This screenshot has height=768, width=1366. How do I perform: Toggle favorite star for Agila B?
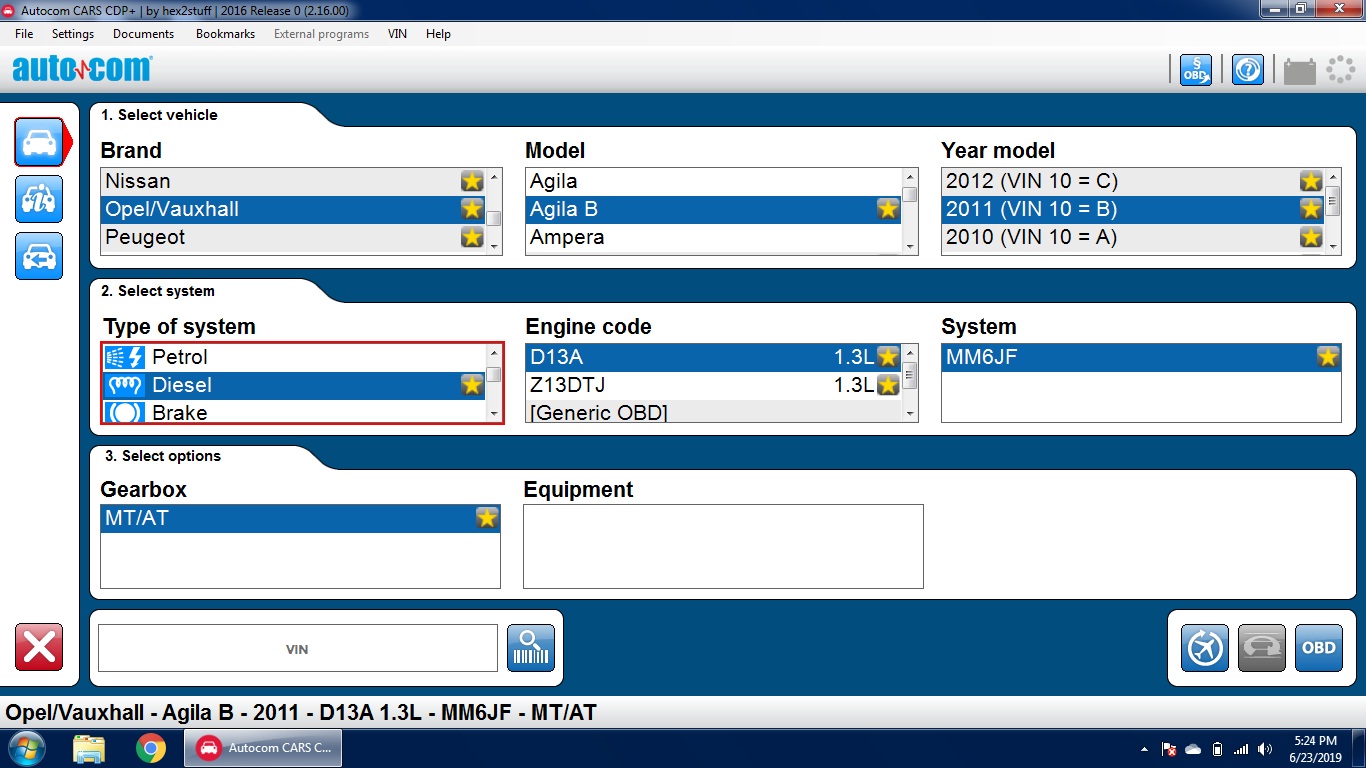click(887, 209)
